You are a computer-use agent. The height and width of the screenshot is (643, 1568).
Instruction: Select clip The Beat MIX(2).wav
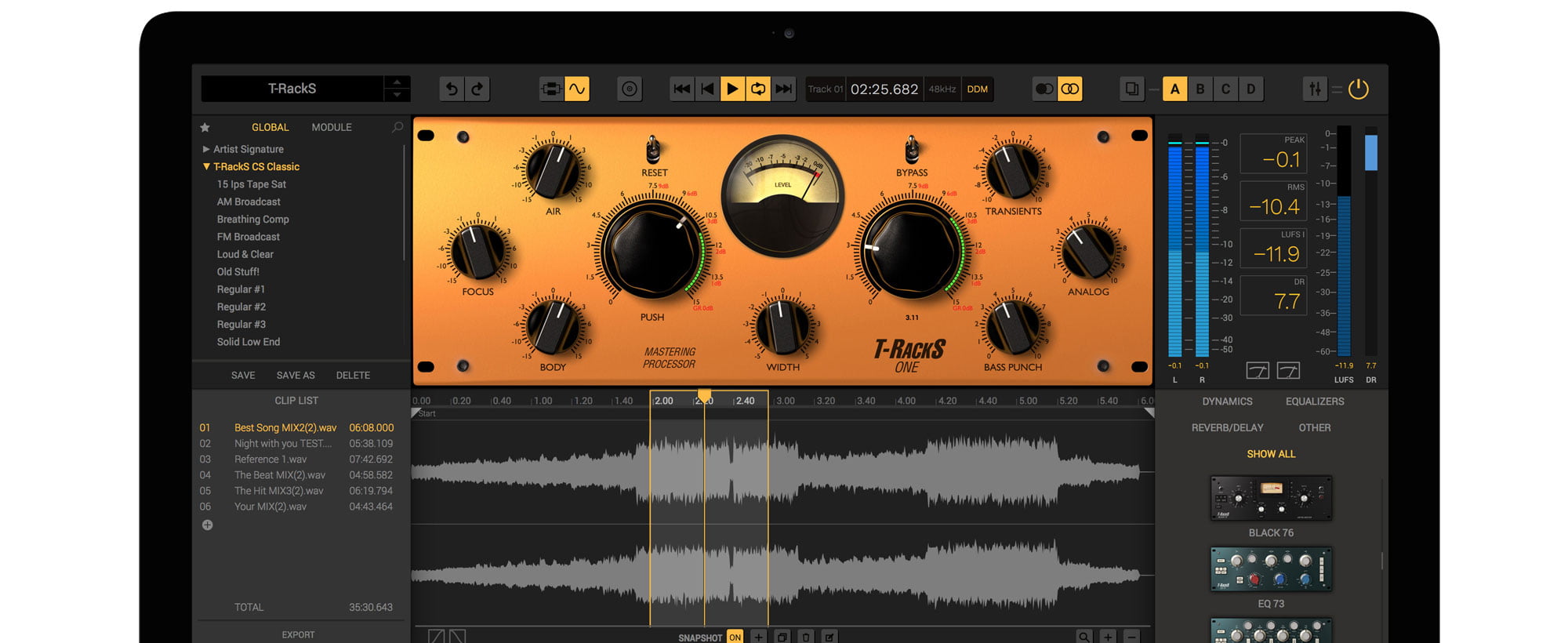(296, 475)
